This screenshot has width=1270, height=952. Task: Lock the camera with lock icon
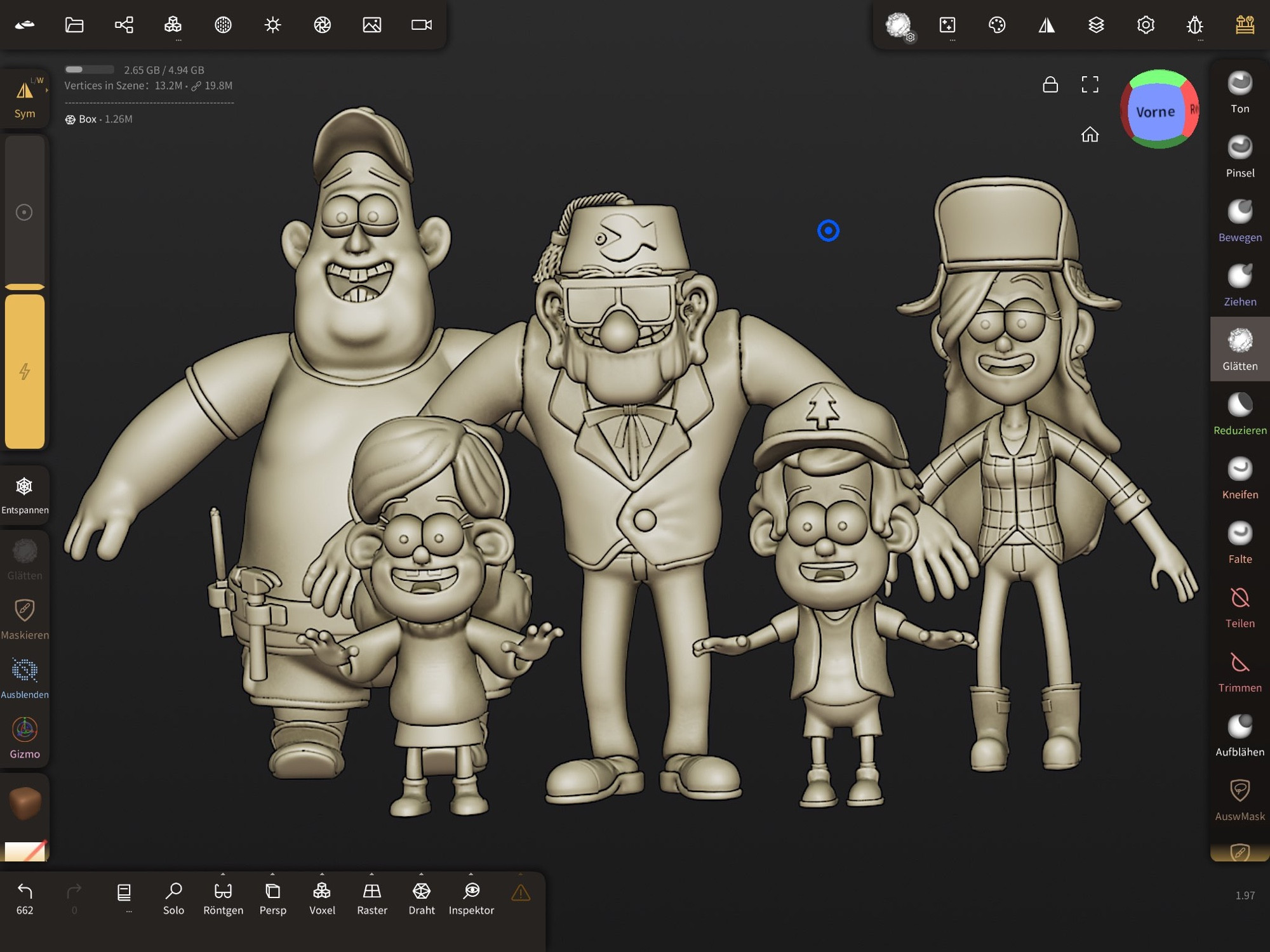1050,84
